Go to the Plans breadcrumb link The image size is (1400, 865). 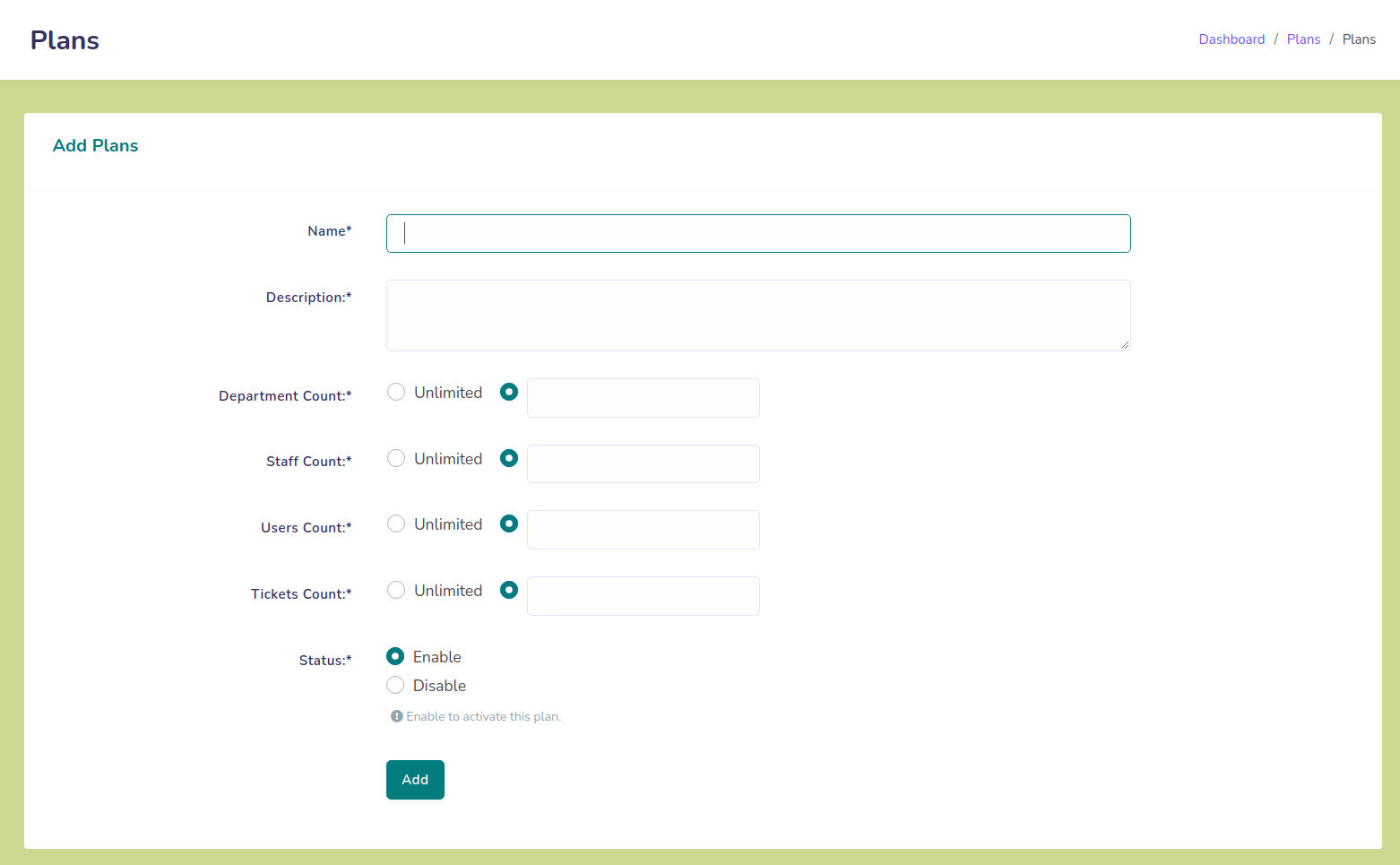(1303, 39)
